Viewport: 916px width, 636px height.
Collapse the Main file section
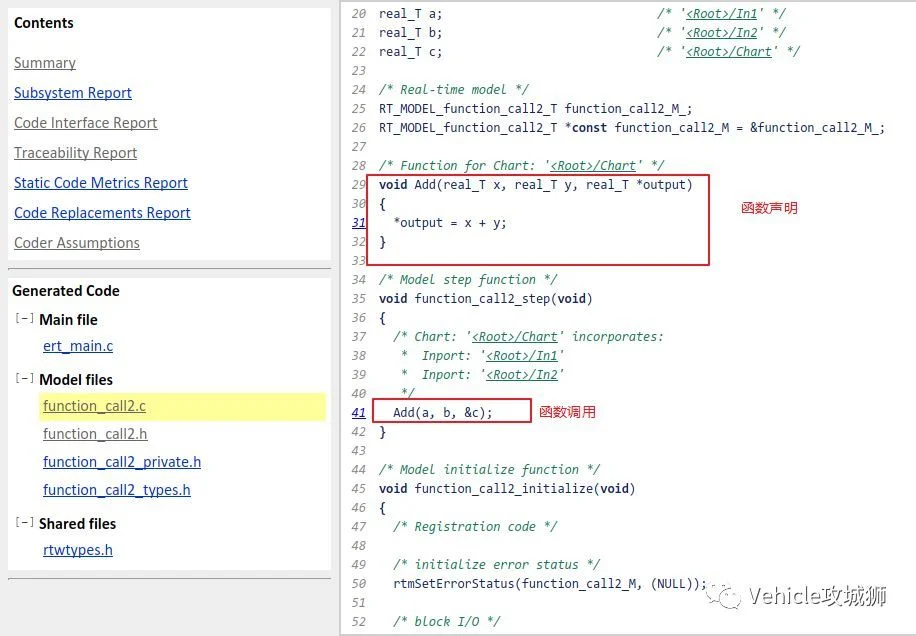pyautogui.click(x=24, y=319)
